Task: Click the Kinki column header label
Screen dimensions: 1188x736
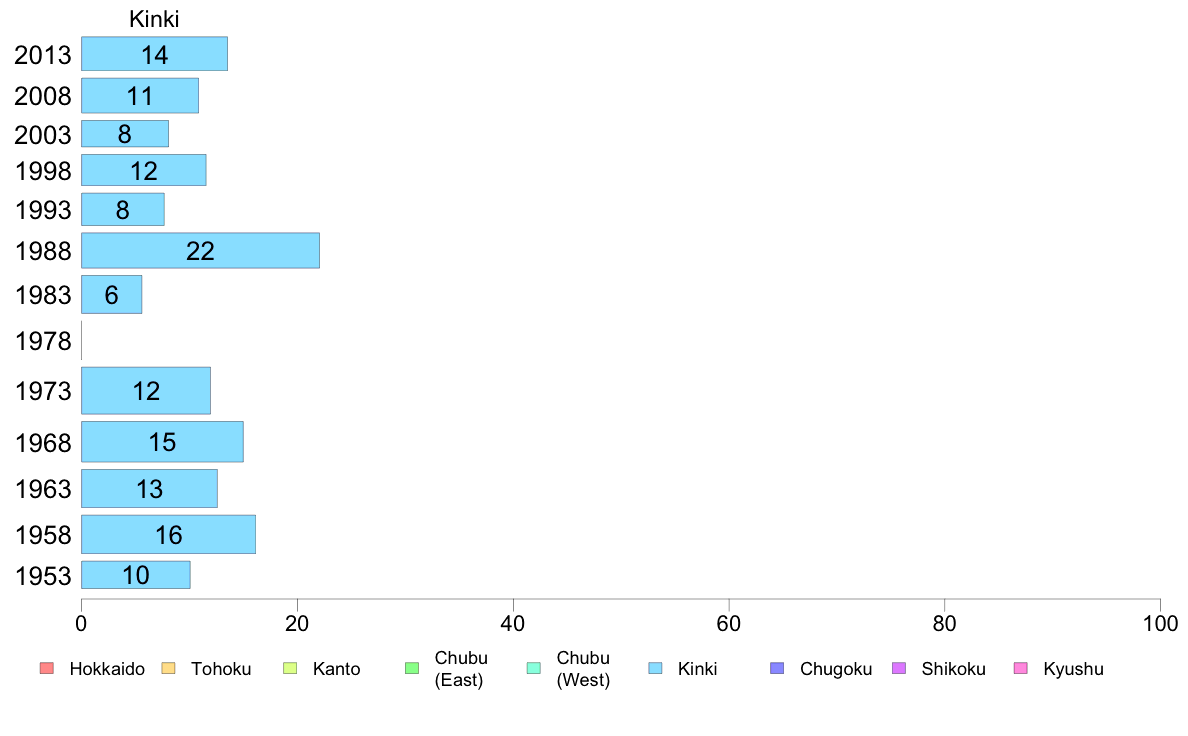Action: click(x=155, y=19)
